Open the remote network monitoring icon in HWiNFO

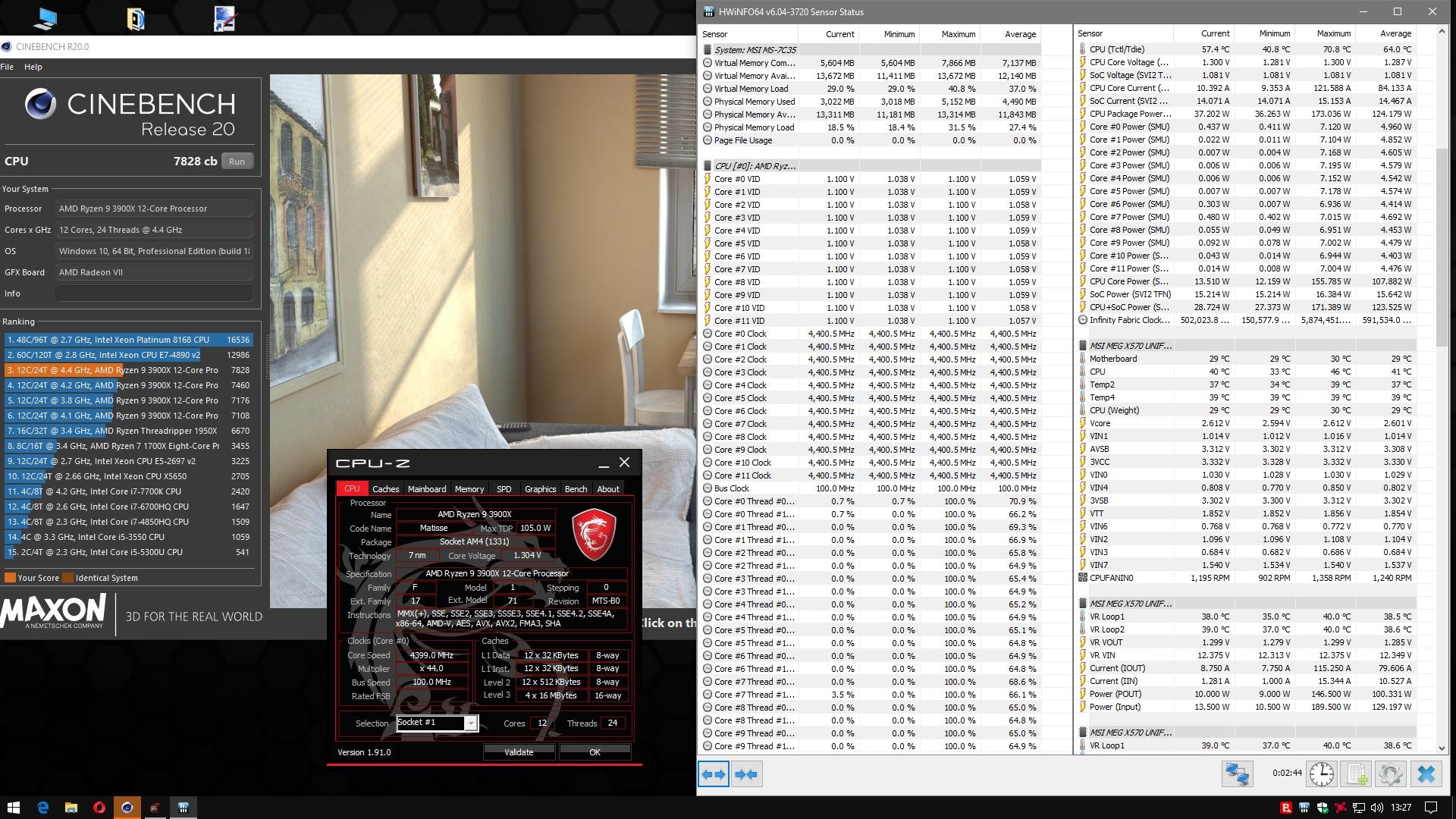[1237, 774]
